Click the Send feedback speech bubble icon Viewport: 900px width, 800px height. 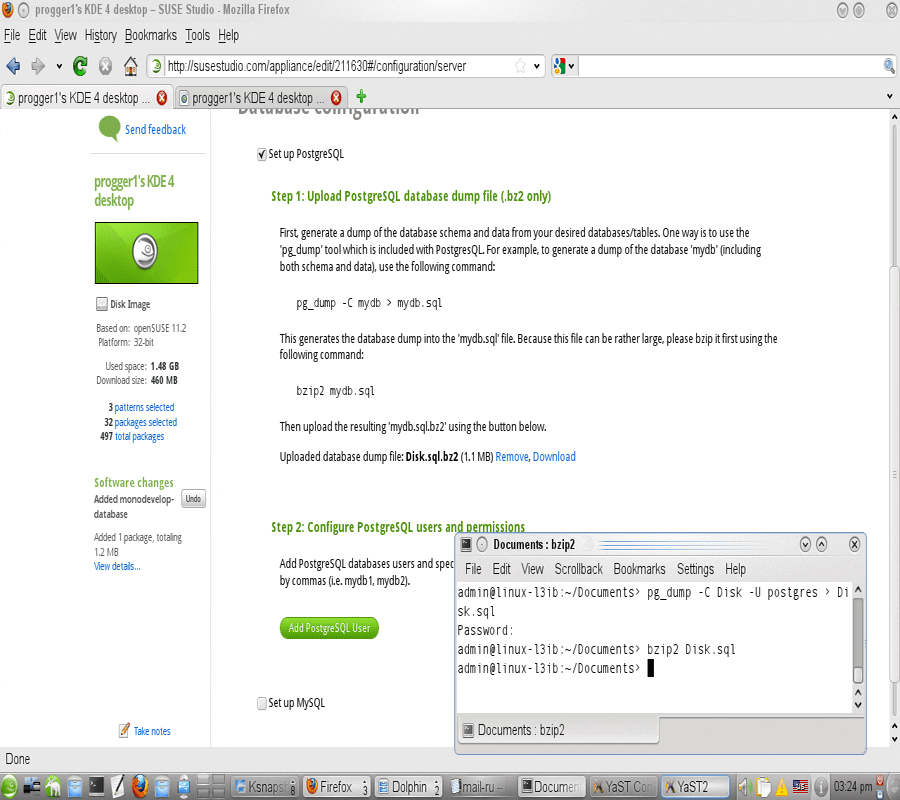(109, 128)
